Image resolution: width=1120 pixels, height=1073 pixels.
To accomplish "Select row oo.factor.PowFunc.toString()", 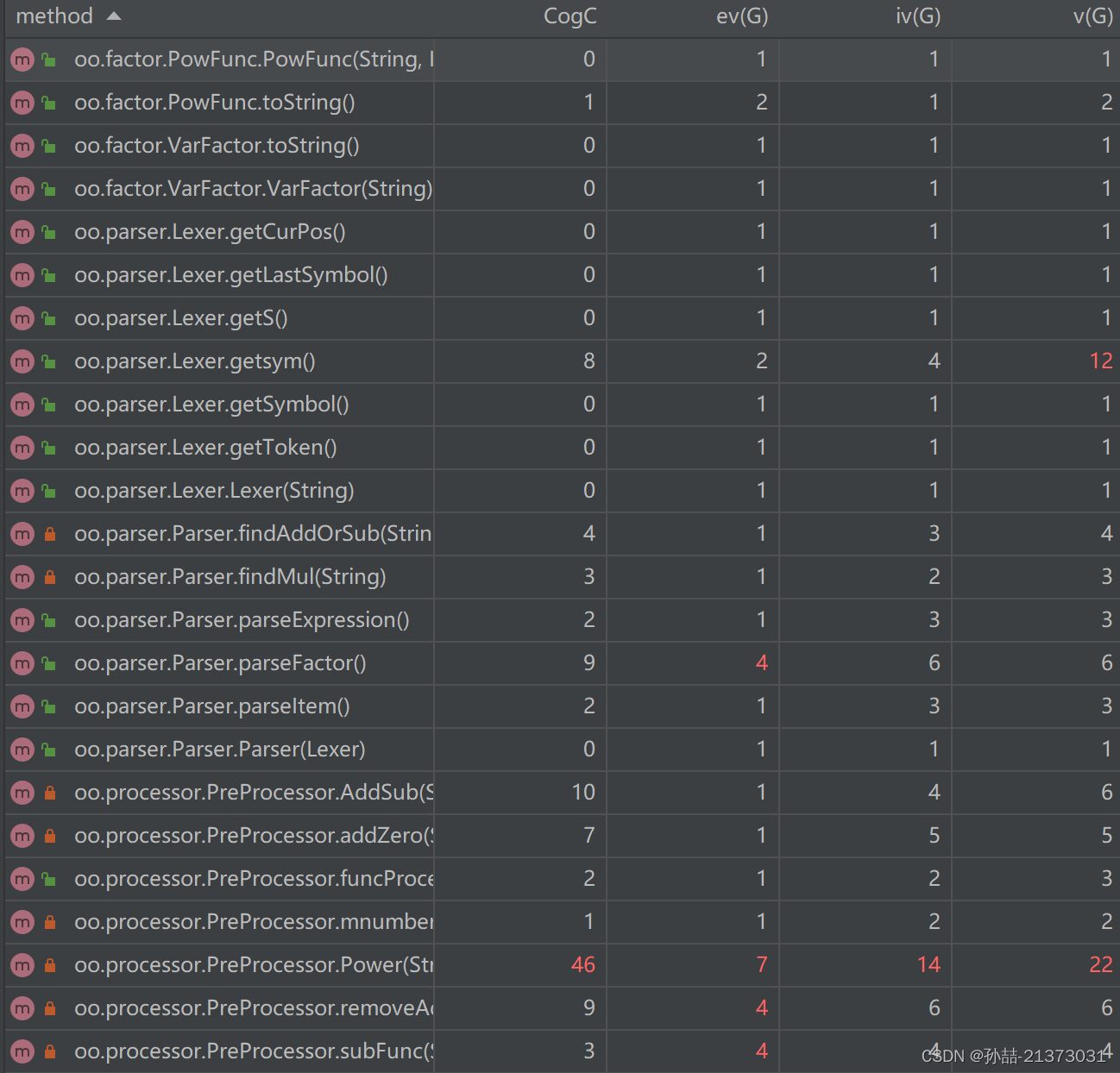I will (562, 103).
